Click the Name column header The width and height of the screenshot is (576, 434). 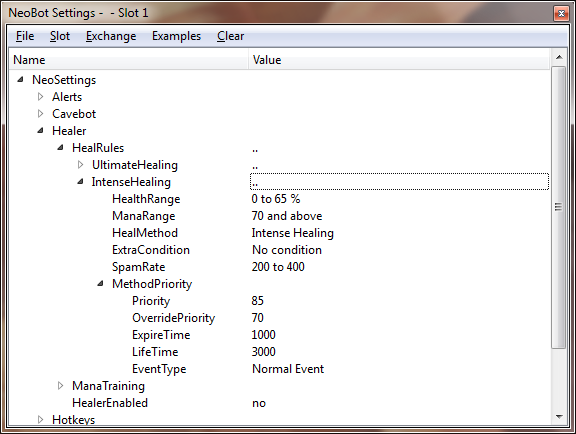click(129, 60)
